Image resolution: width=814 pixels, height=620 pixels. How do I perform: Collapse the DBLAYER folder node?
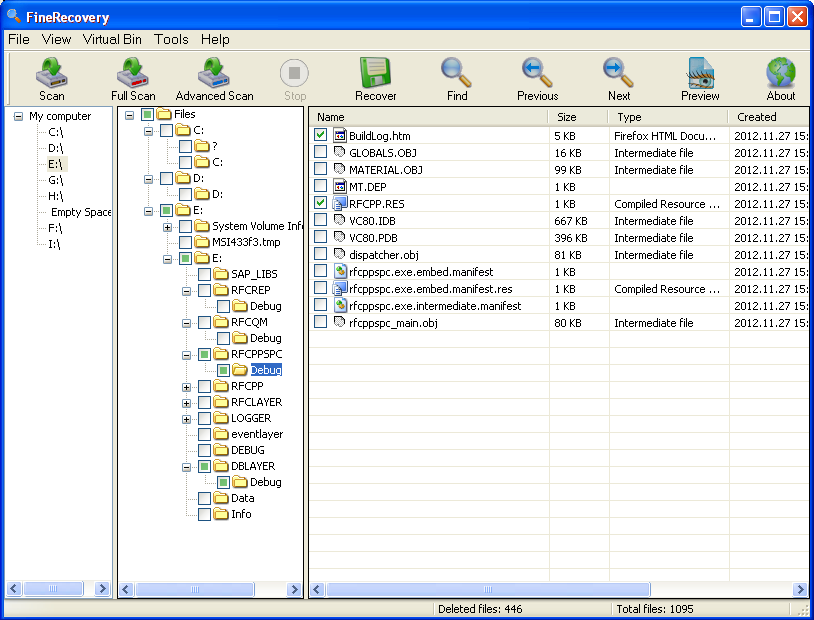tap(186, 466)
